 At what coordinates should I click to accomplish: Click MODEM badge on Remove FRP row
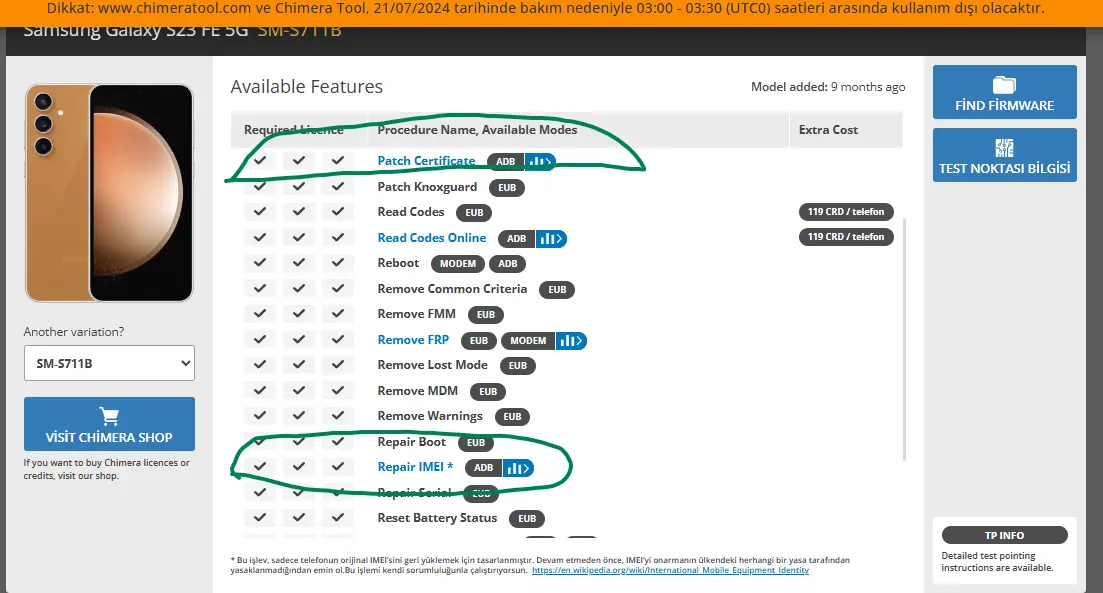click(x=528, y=340)
